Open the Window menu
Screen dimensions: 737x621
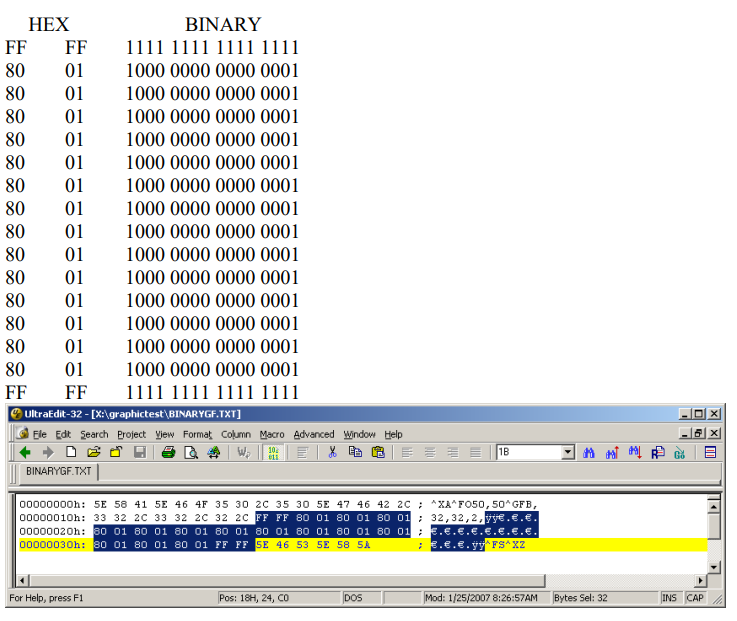coord(359,434)
